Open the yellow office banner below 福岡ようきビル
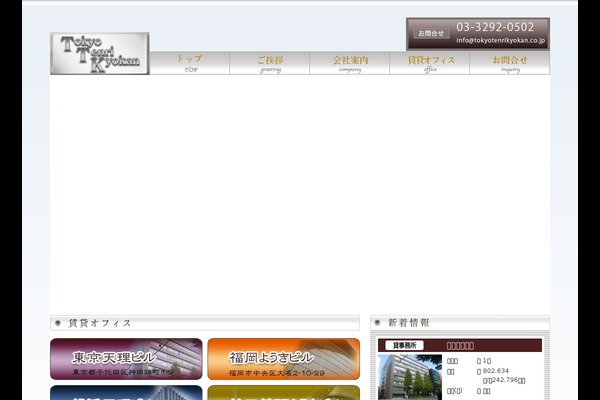The image size is (600, 400). pyautogui.click(x=284, y=393)
